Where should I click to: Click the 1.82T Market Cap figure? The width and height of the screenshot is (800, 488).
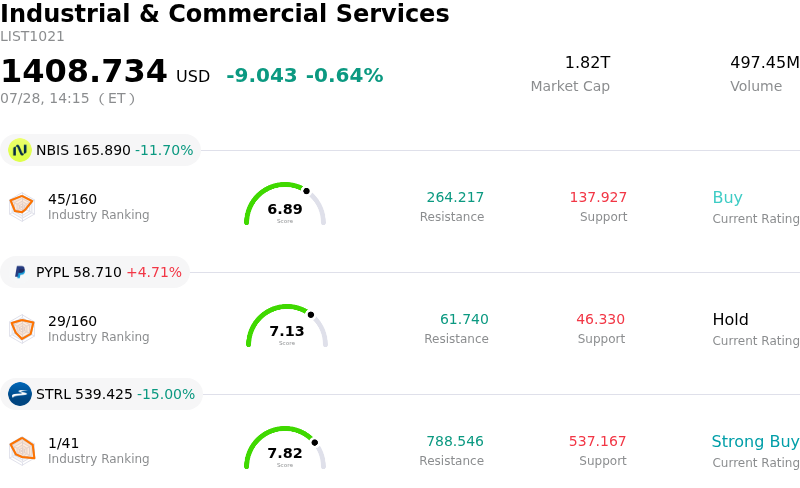587,62
